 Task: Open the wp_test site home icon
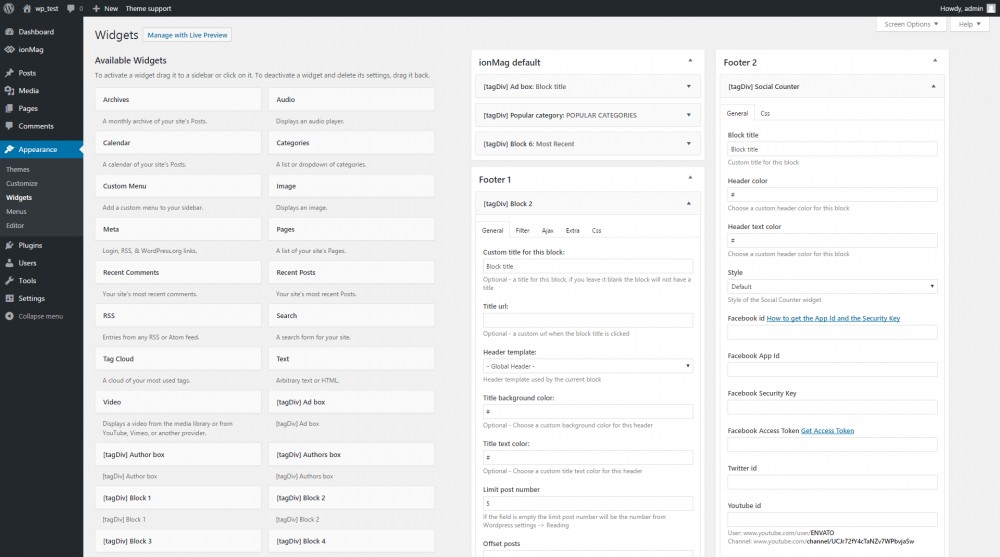click(27, 8)
